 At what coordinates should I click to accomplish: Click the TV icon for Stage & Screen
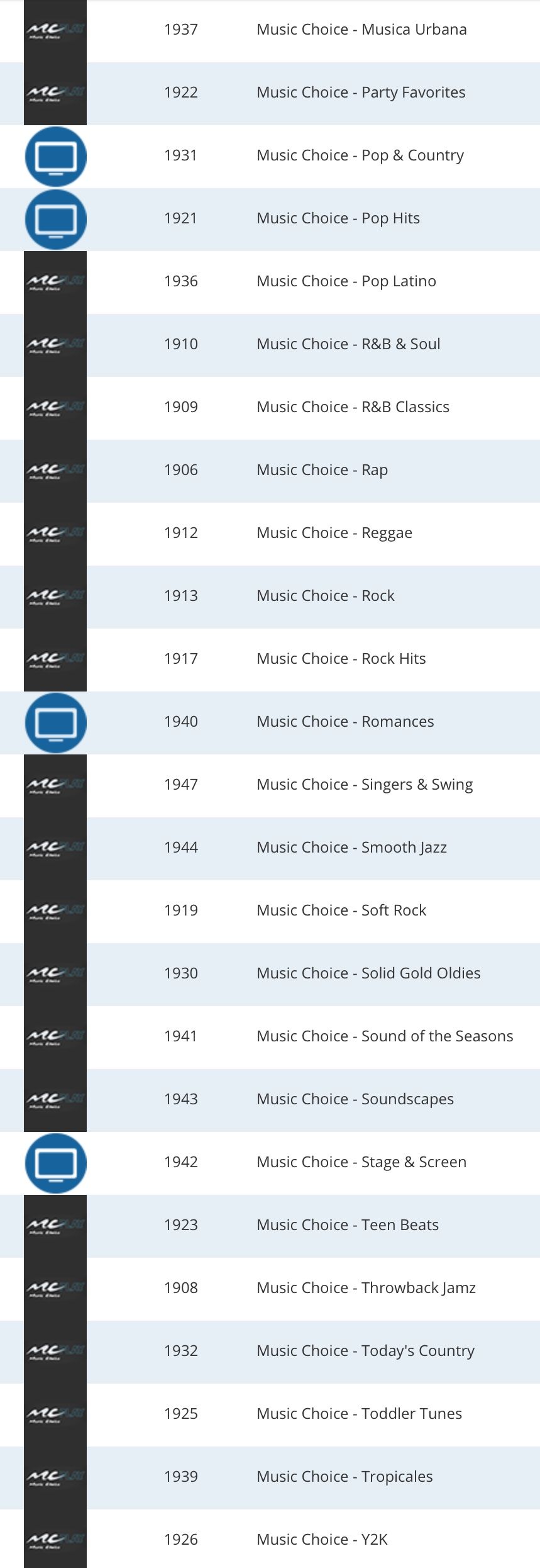click(55, 1163)
